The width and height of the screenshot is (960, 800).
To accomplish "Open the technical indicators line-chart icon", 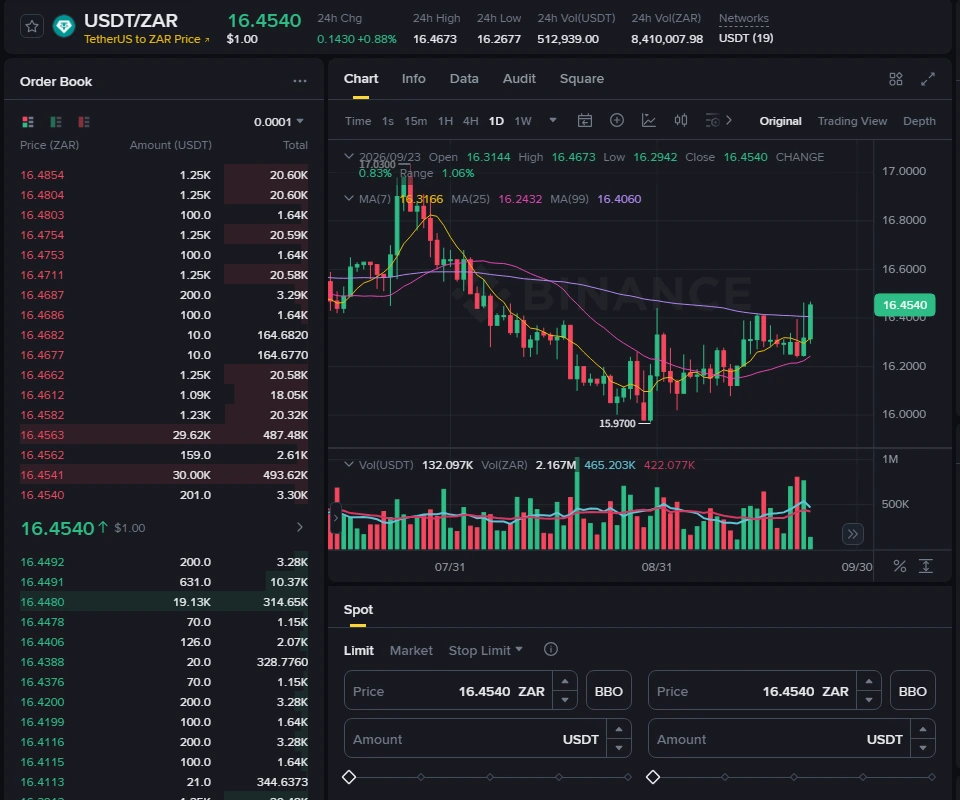I will coord(648,121).
